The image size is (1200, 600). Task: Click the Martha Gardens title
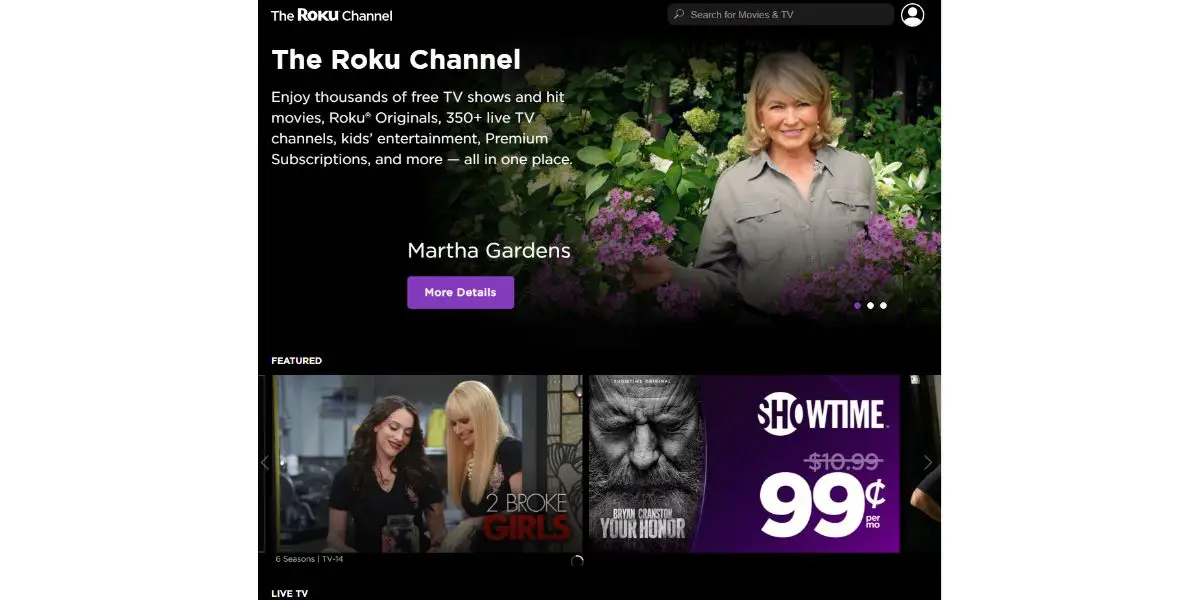coord(489,250)
